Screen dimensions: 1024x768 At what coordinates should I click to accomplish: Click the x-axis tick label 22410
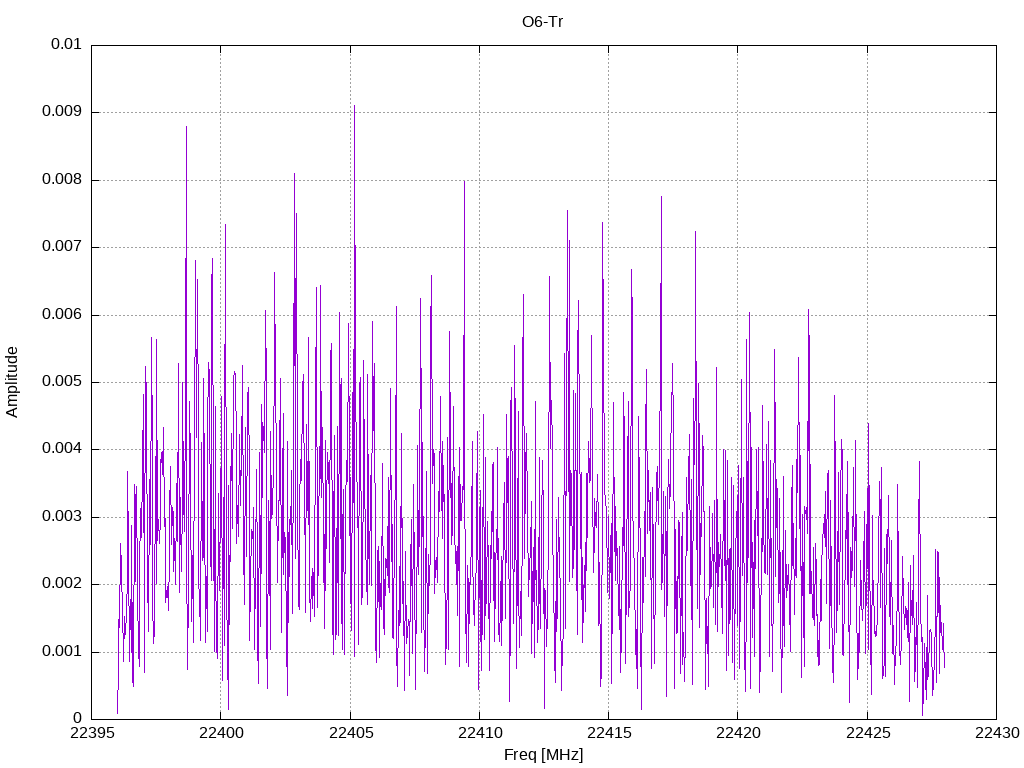coord(479,733)
